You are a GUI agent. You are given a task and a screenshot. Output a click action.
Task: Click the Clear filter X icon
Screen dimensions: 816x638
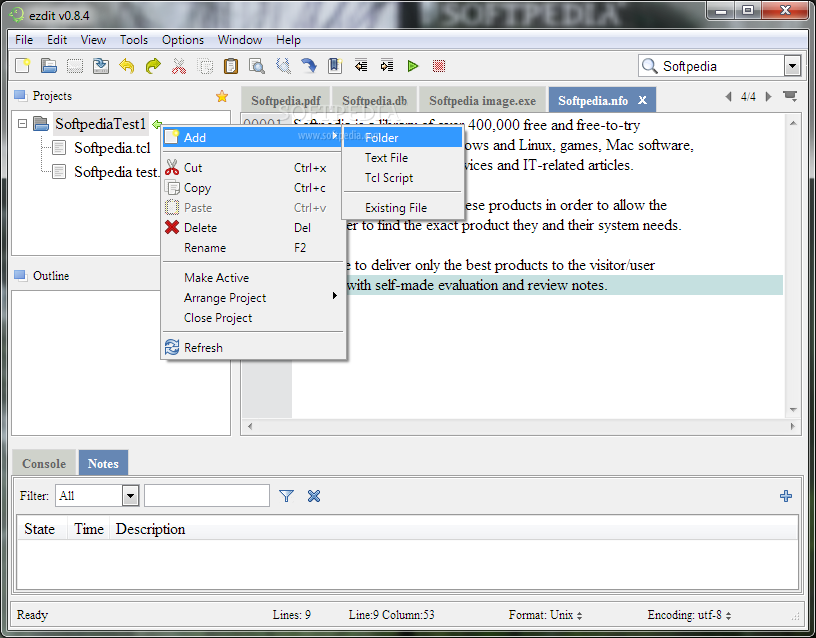(314, 496)
